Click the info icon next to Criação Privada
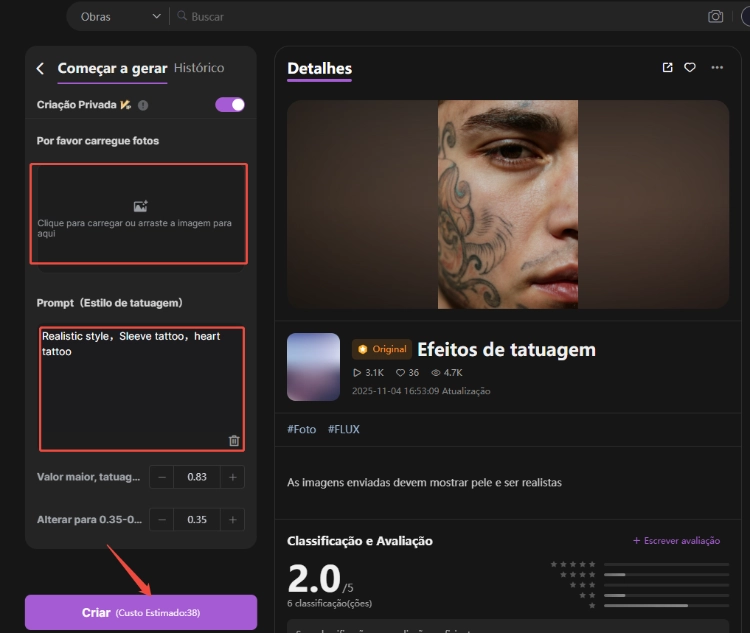Image resolution: width=750 pixels, height=633 pixels. (x=143, y=105)
